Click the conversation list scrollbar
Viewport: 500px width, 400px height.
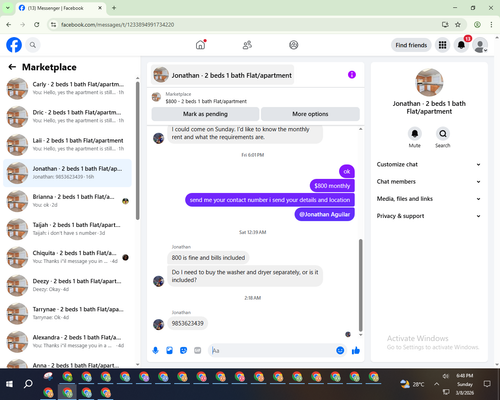(137, 151)
